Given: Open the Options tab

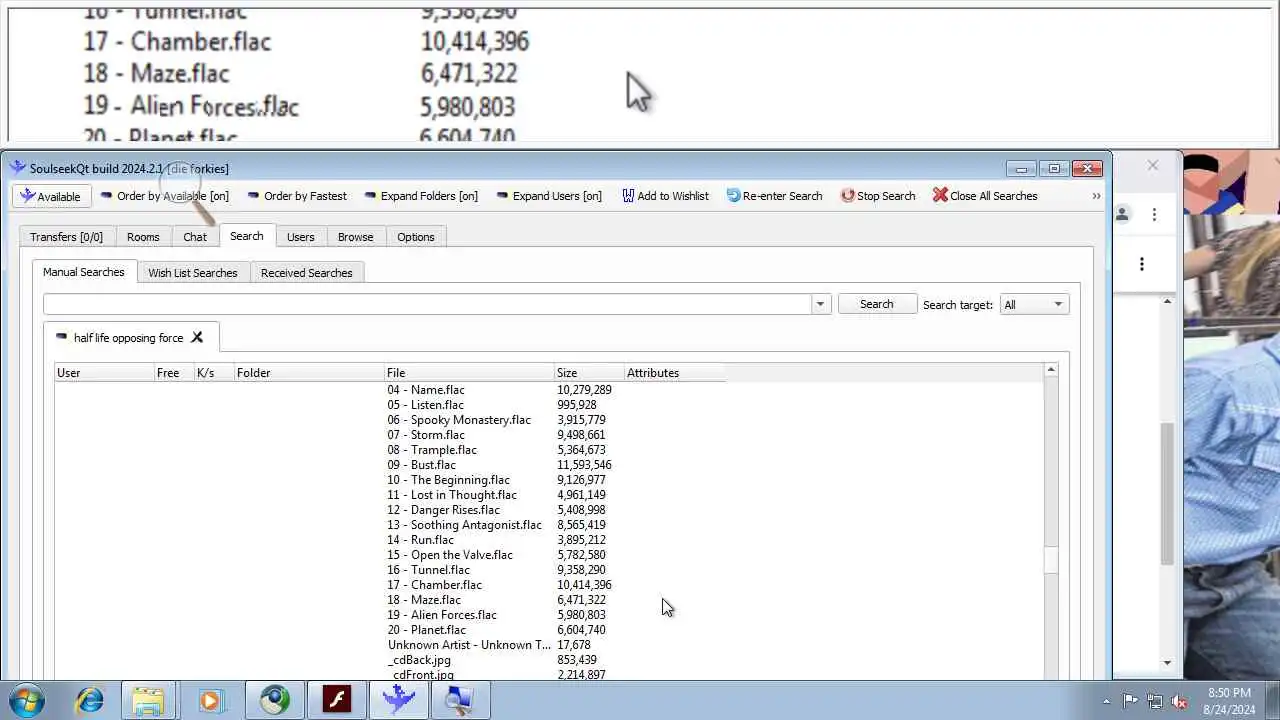Looking at the screenshot, I should pyautogui.click(x=415, y=237).
